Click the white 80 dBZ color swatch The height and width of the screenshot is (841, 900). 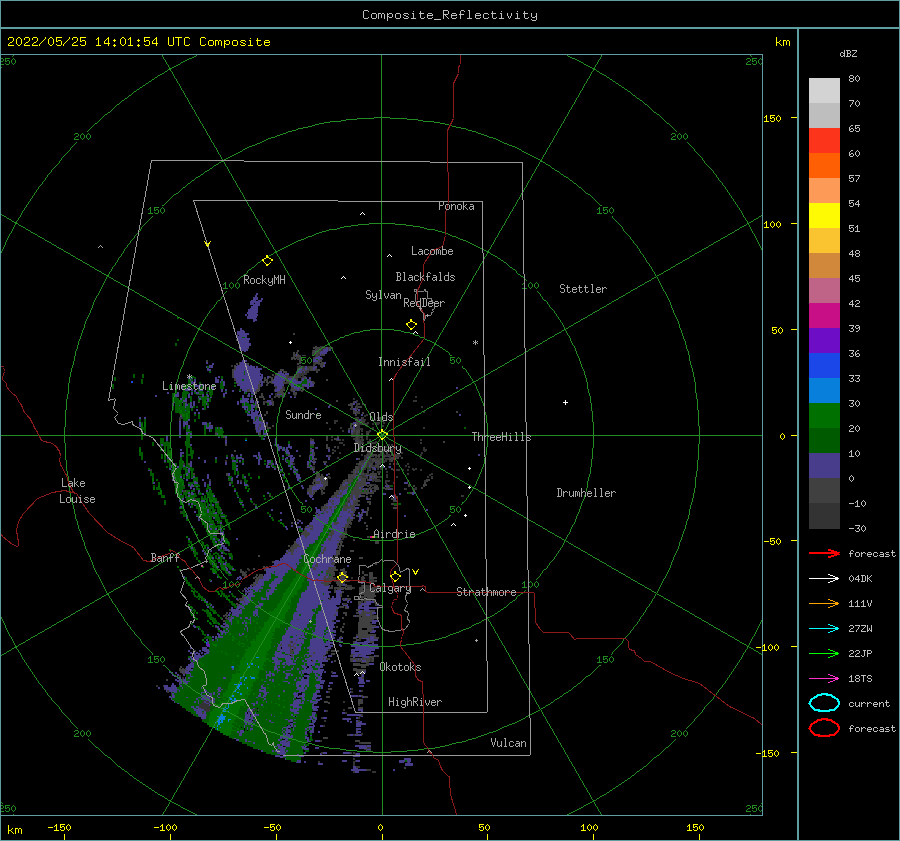point(824,90)
